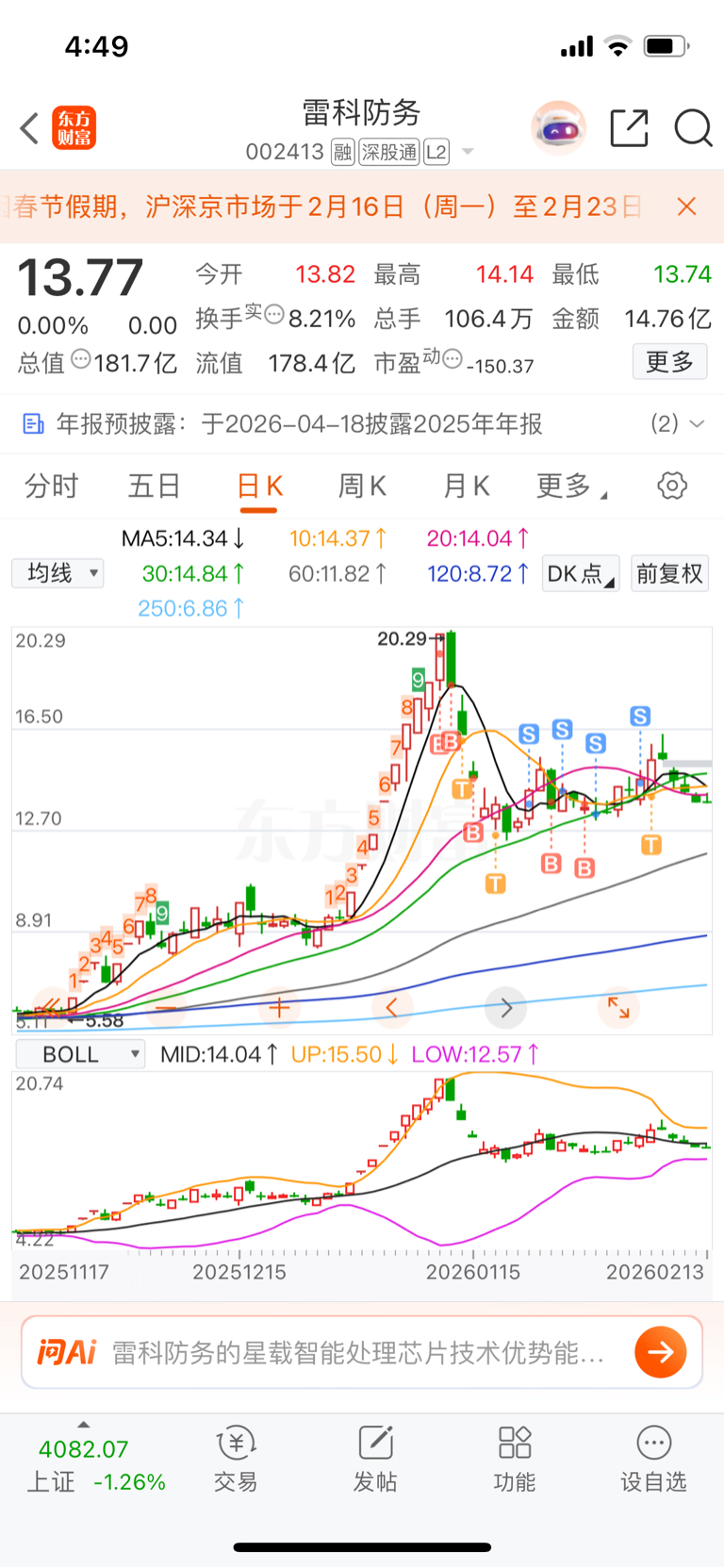
Task: Switch to the 分时 tab
Action: (51, 486)
